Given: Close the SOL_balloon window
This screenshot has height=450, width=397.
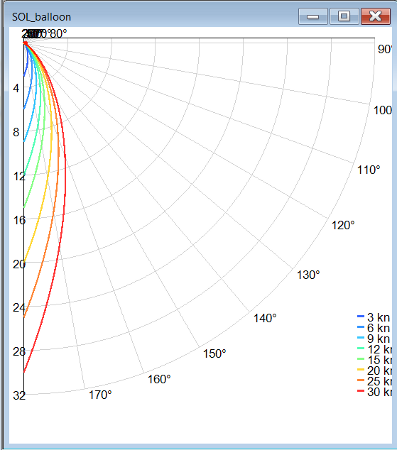Looking at the screenshot, I should click(x=376, y=17).
